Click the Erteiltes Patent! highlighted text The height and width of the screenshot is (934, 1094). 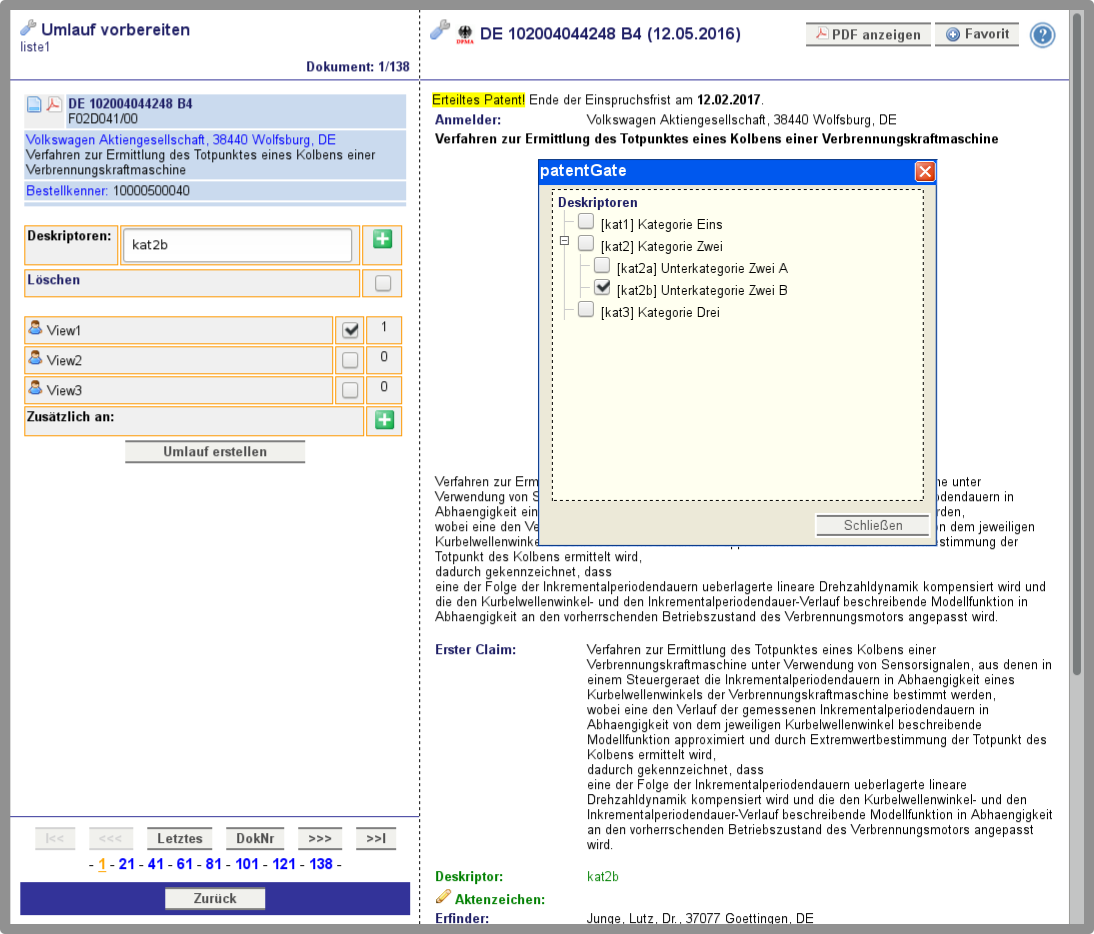point(479,100)
